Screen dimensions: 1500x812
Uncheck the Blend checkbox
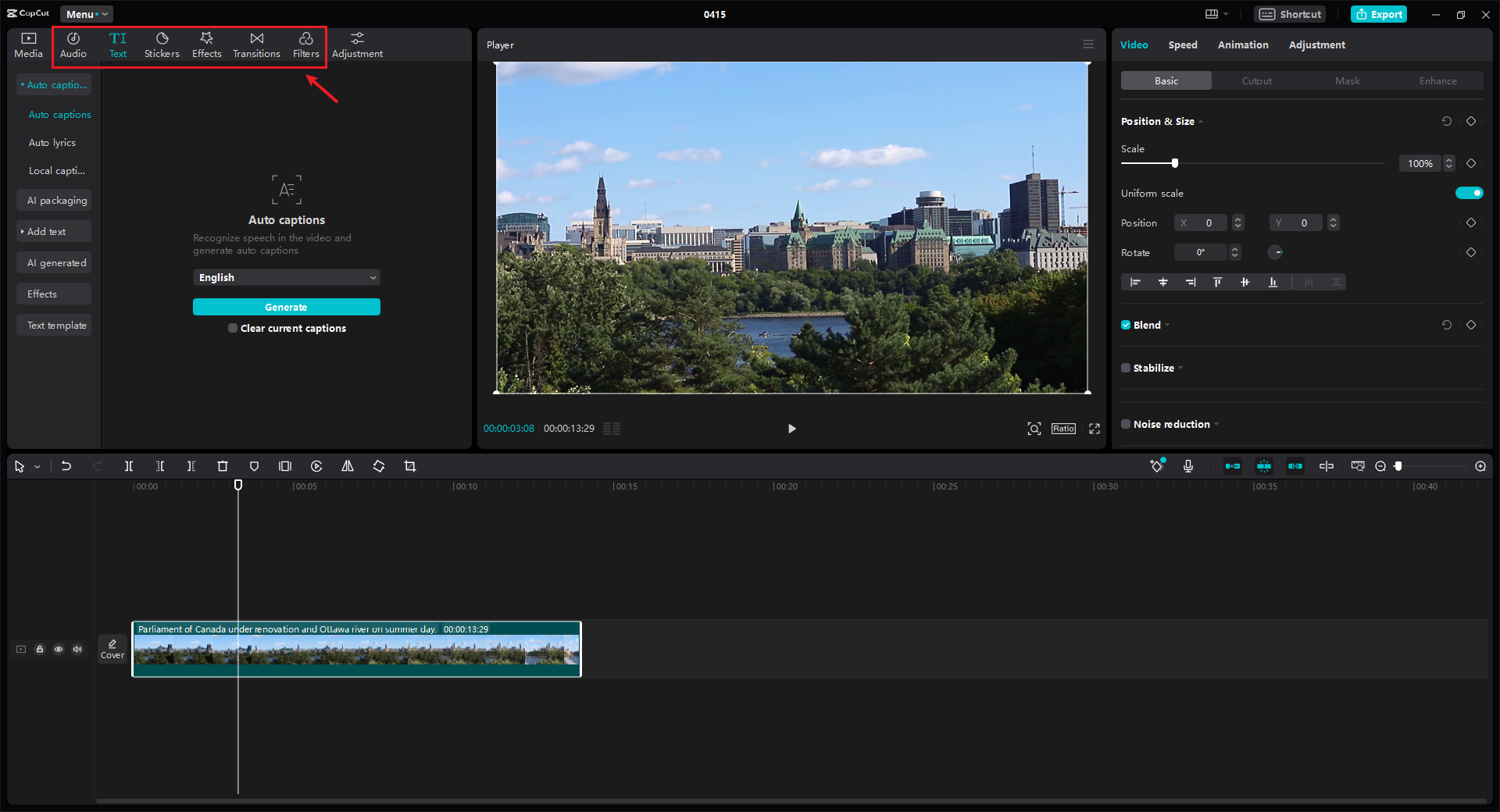(1126, 325)
